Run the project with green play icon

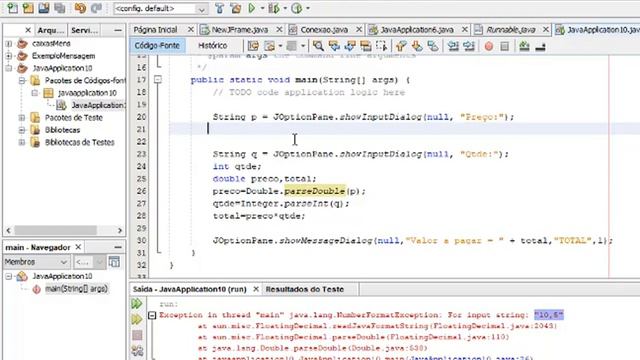[252, 8]
